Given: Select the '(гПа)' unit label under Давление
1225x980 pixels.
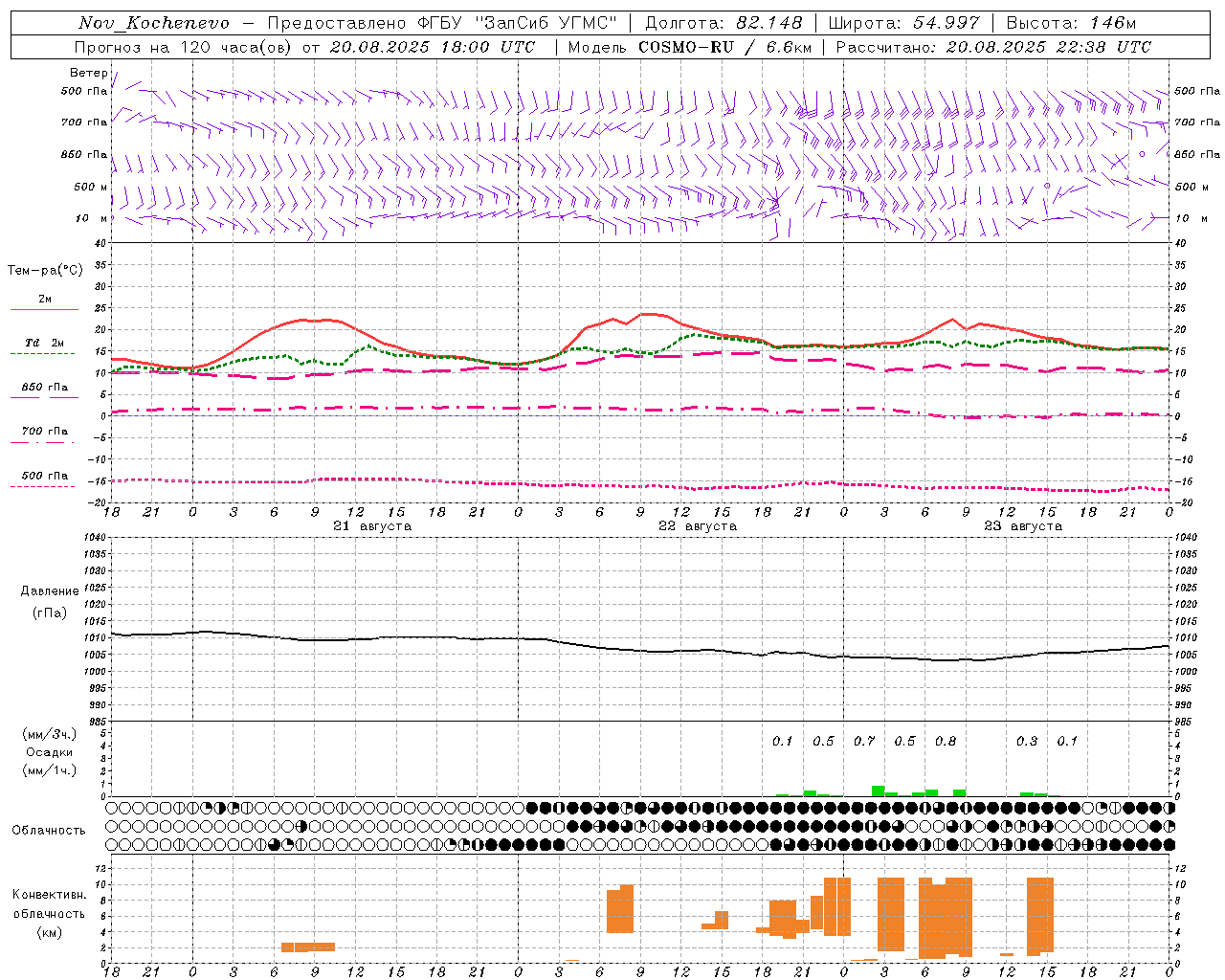Looking at the screenshot, I should (50, 613).
